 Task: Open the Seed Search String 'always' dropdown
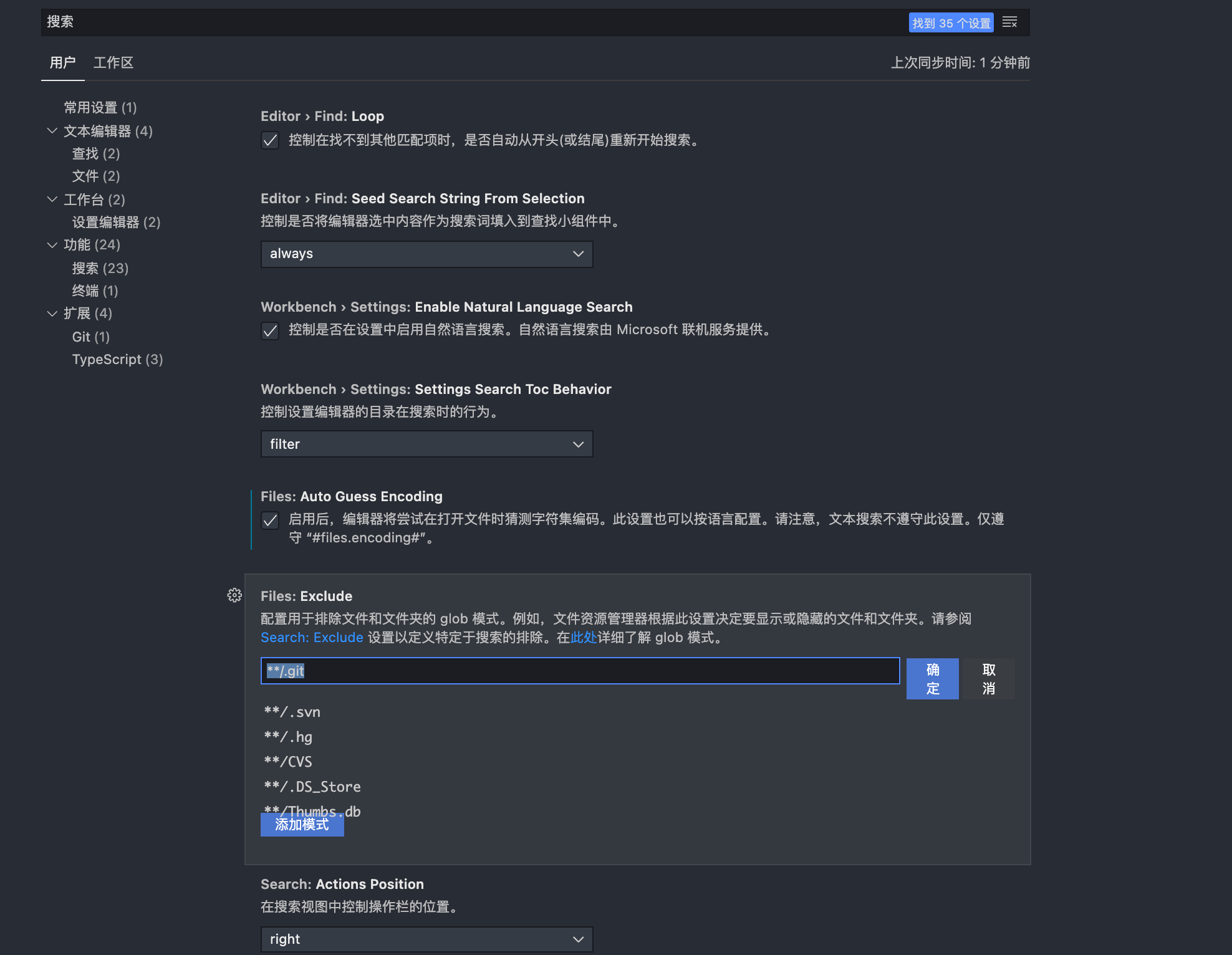(x=426, y=254)
